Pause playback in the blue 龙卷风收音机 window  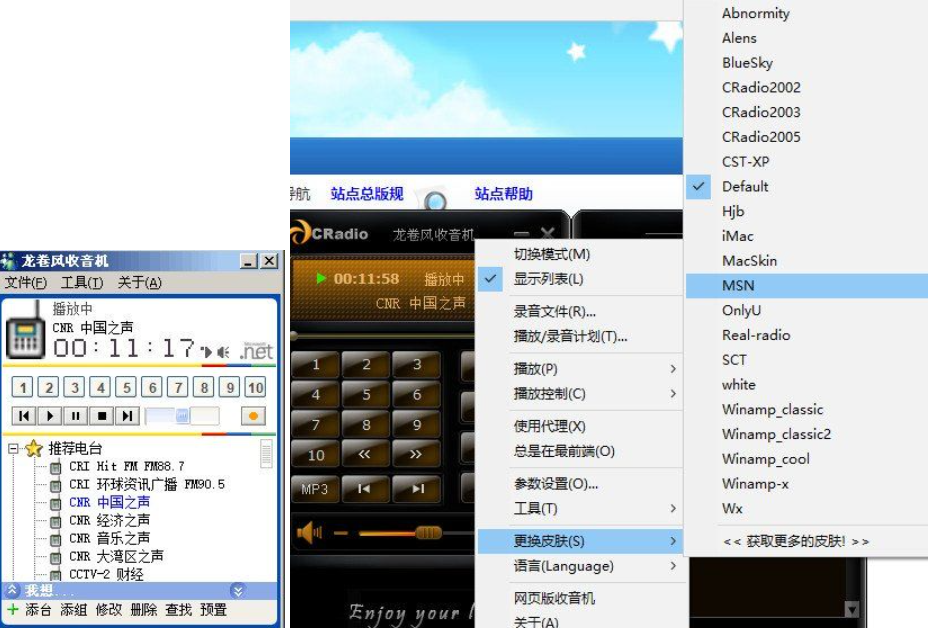tap(76, 415)
